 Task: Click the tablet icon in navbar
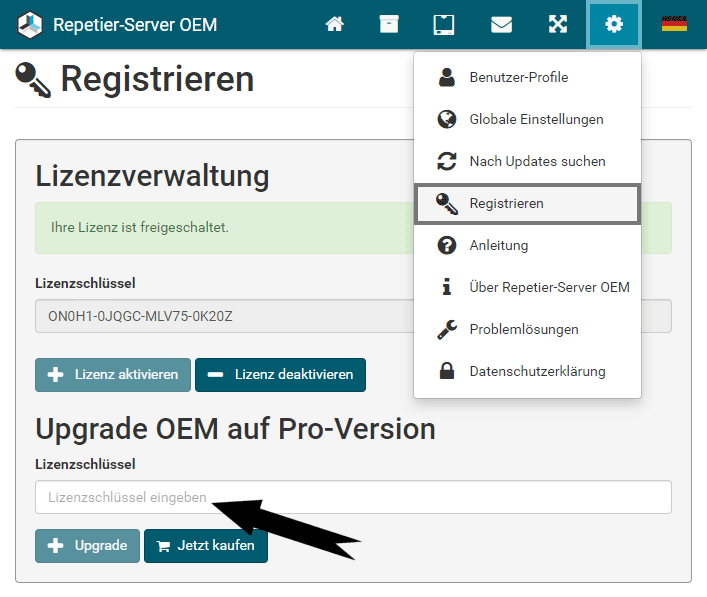pos(445,24)
